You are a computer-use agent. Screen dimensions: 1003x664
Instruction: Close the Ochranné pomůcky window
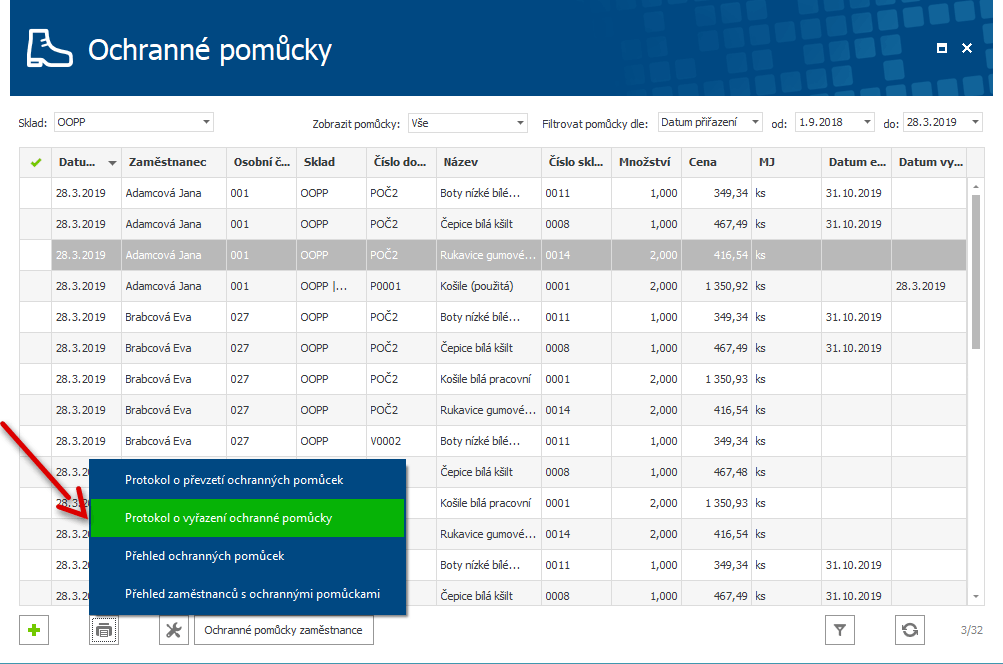click(967, 48)
